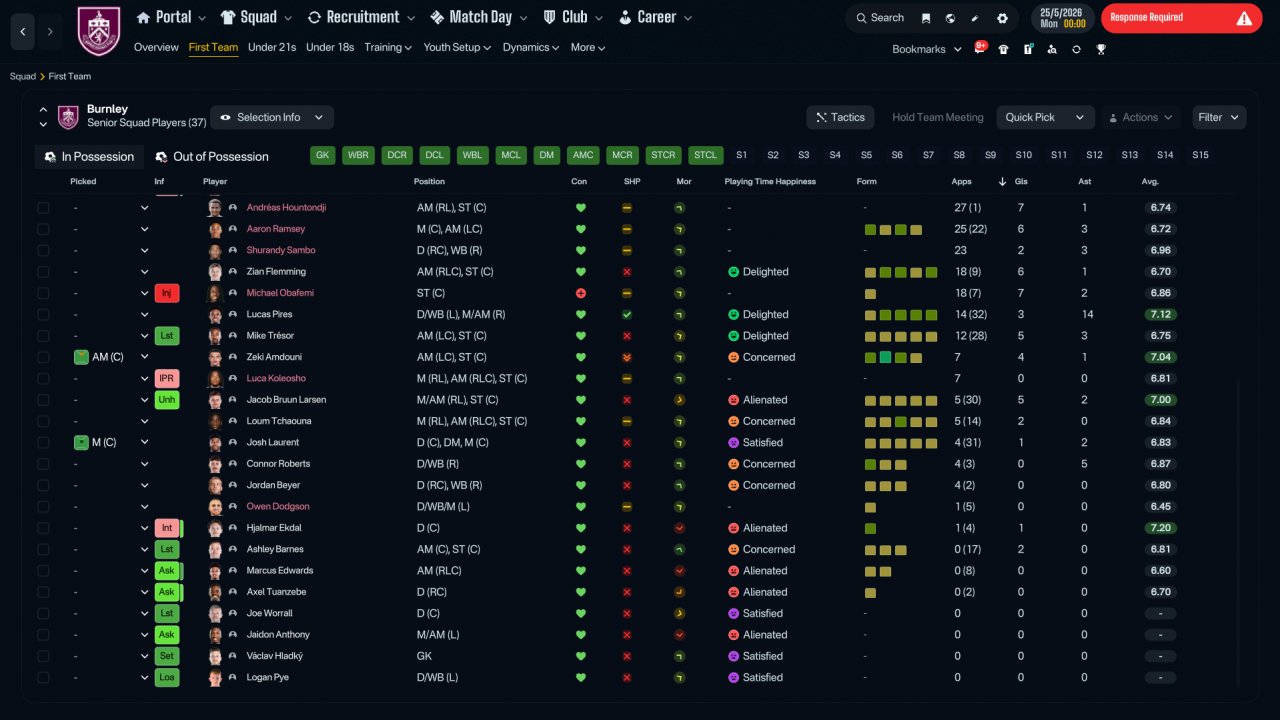Click the 7.12 average rating for Lucas Pires
The height and width of the screenshot is (720, 1280).
(1161, 314)
